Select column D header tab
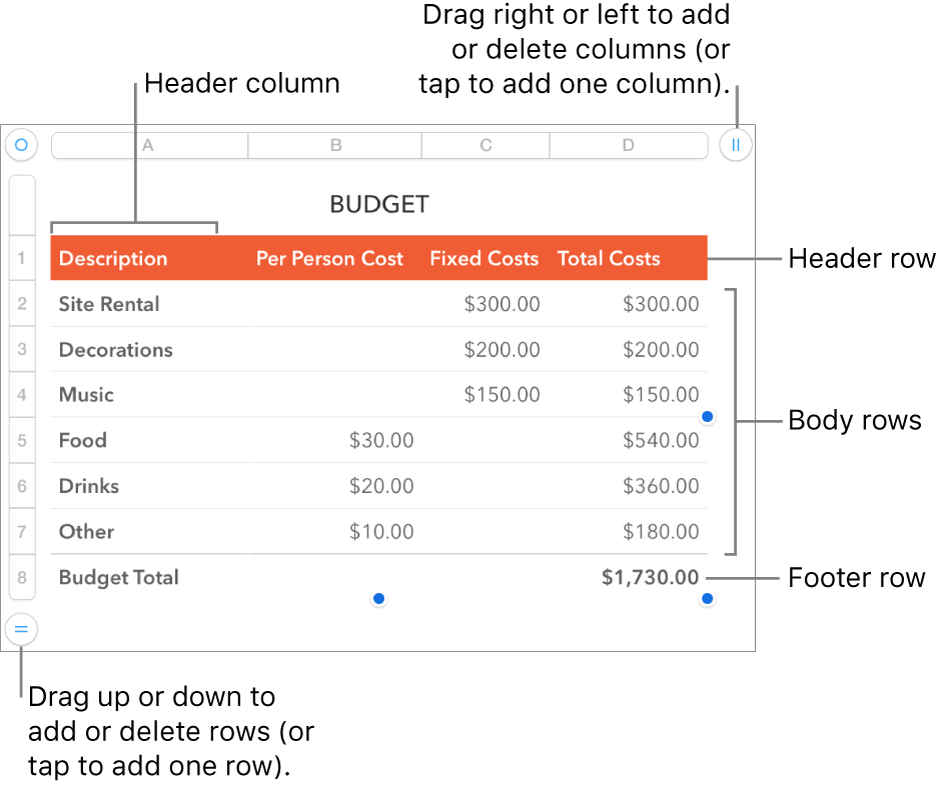 (x=628, y=146)
